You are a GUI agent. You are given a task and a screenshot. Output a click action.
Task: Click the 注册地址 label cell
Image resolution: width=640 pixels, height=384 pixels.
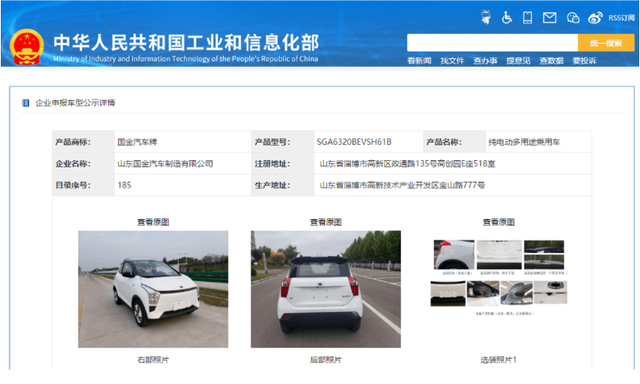click(282, 164)
